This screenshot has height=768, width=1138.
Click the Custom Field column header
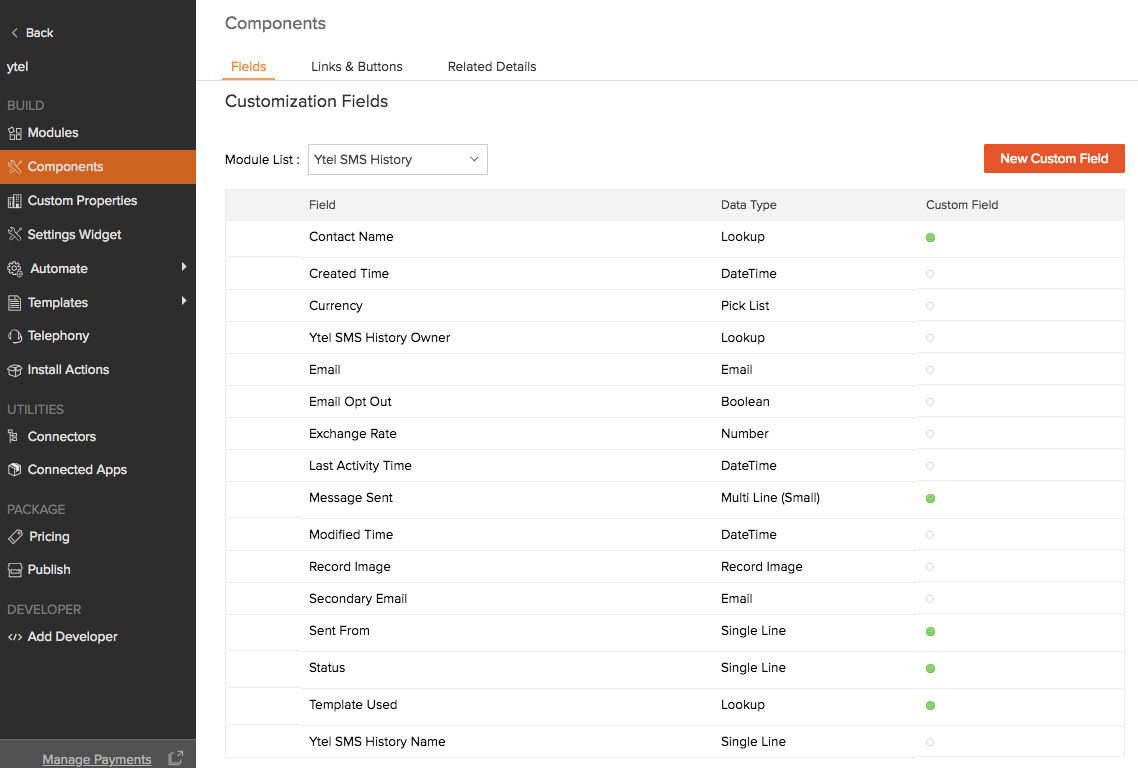coord(962,205)
